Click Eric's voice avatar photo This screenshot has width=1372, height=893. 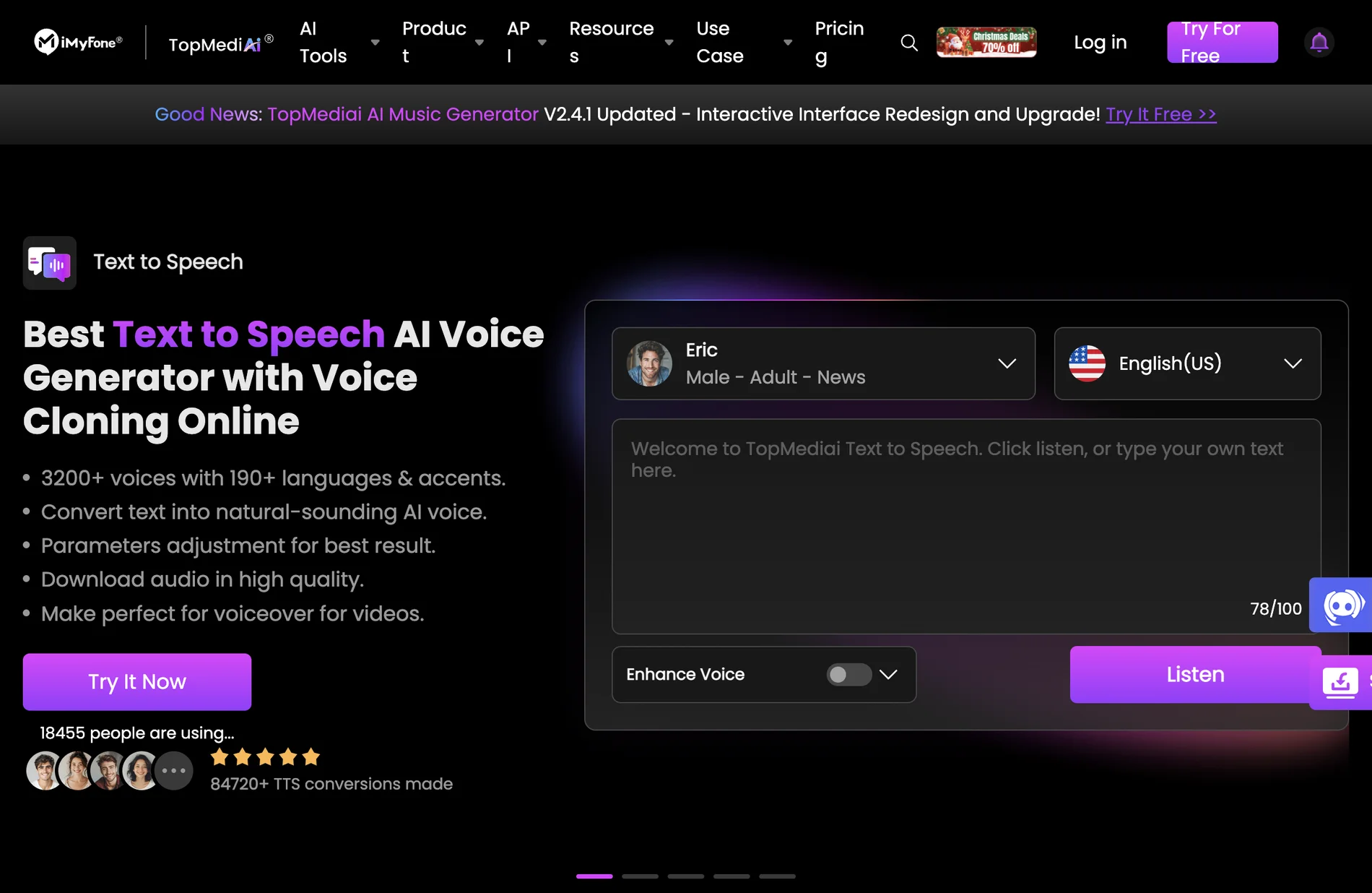pyautogui.click(x=649, y=363)
